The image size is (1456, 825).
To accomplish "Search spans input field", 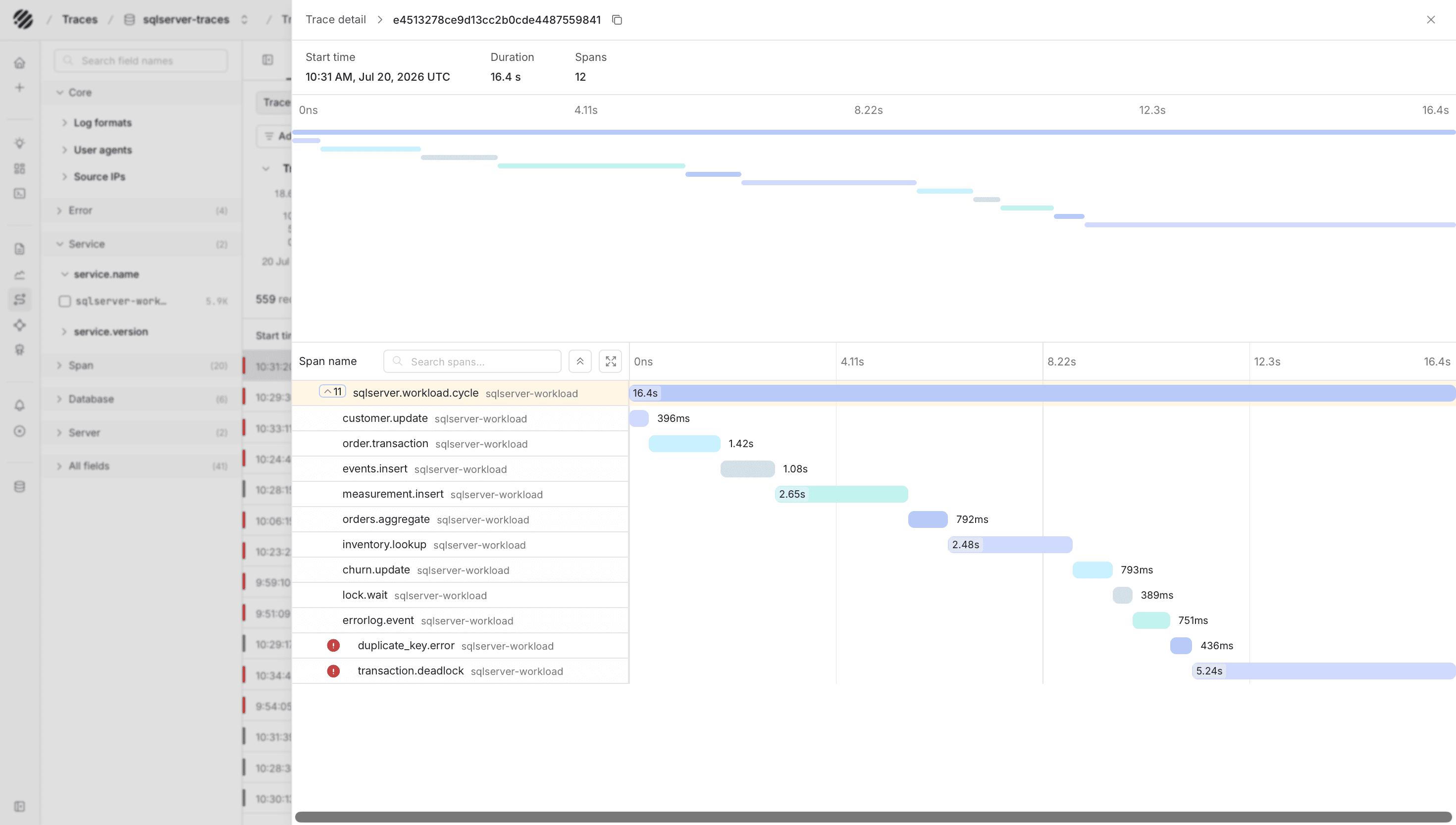I will [x=472, y=361].
